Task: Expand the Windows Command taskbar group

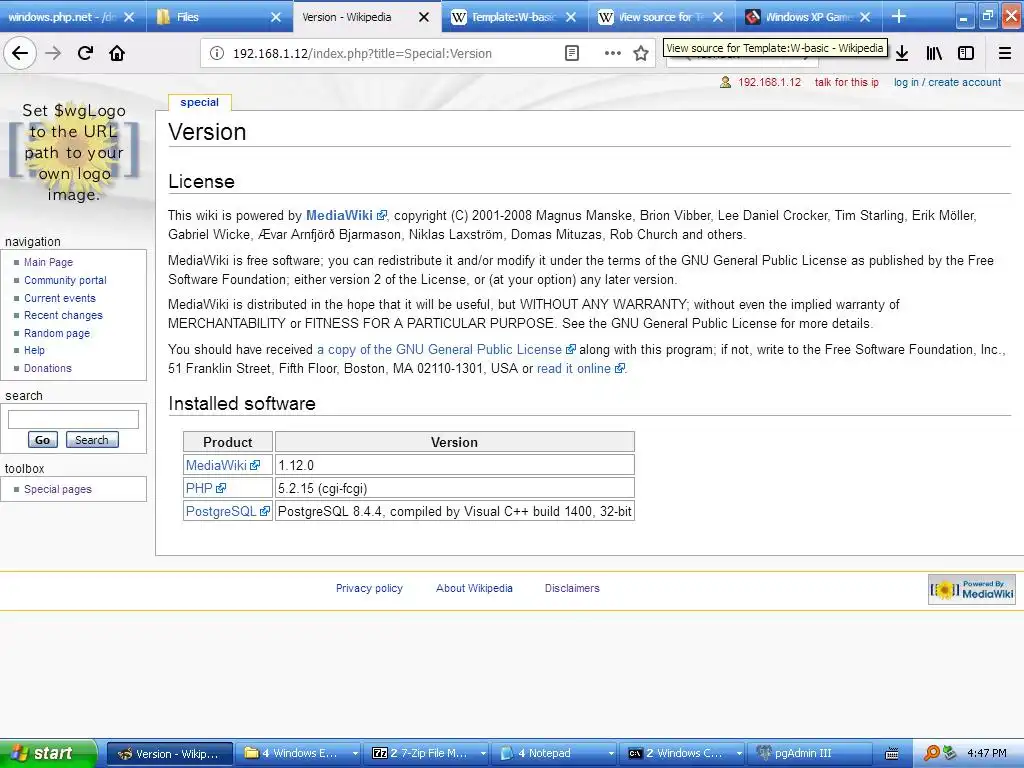Action: (x=683, y=753)
